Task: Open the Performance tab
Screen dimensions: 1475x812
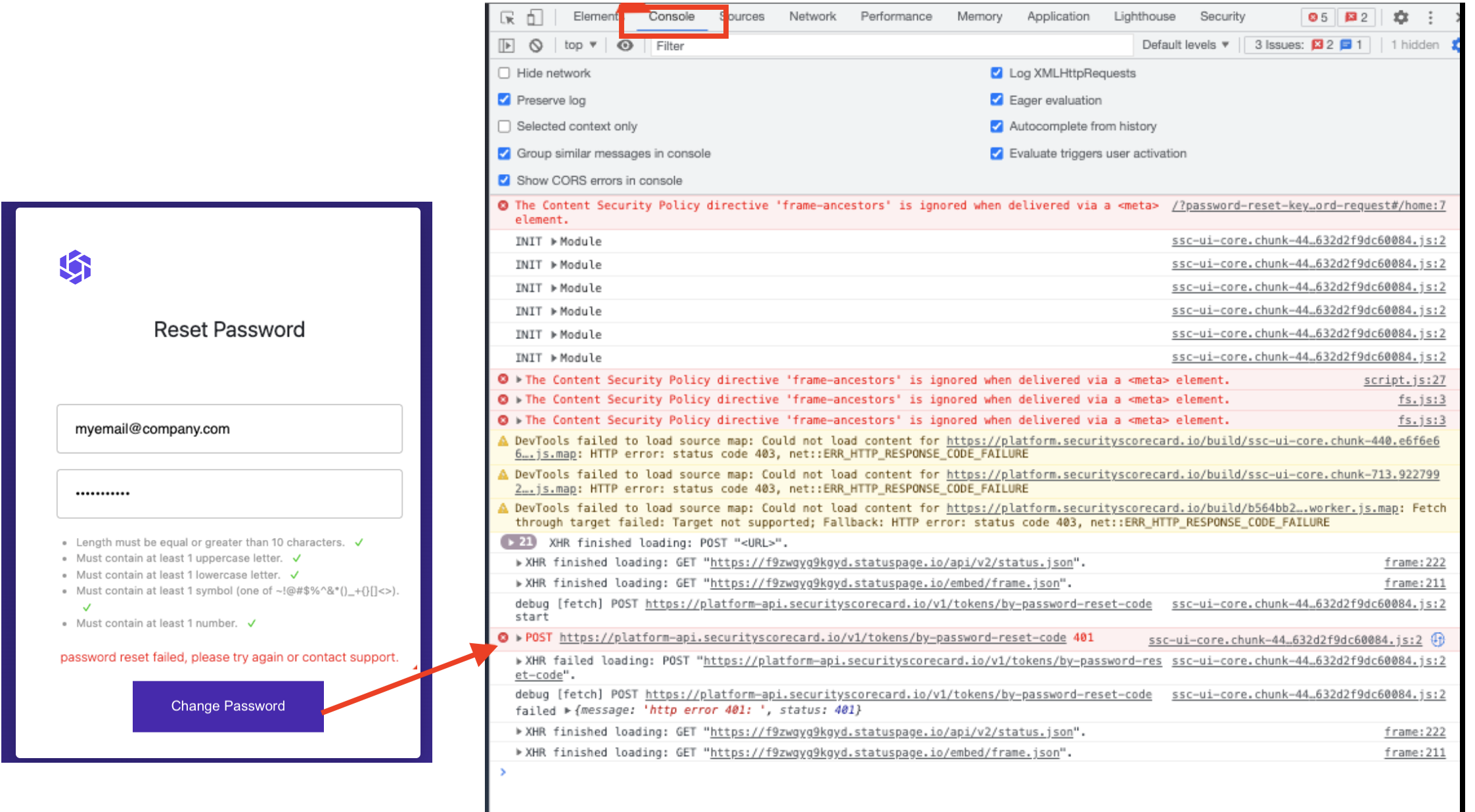Action: tap(896, 16)
